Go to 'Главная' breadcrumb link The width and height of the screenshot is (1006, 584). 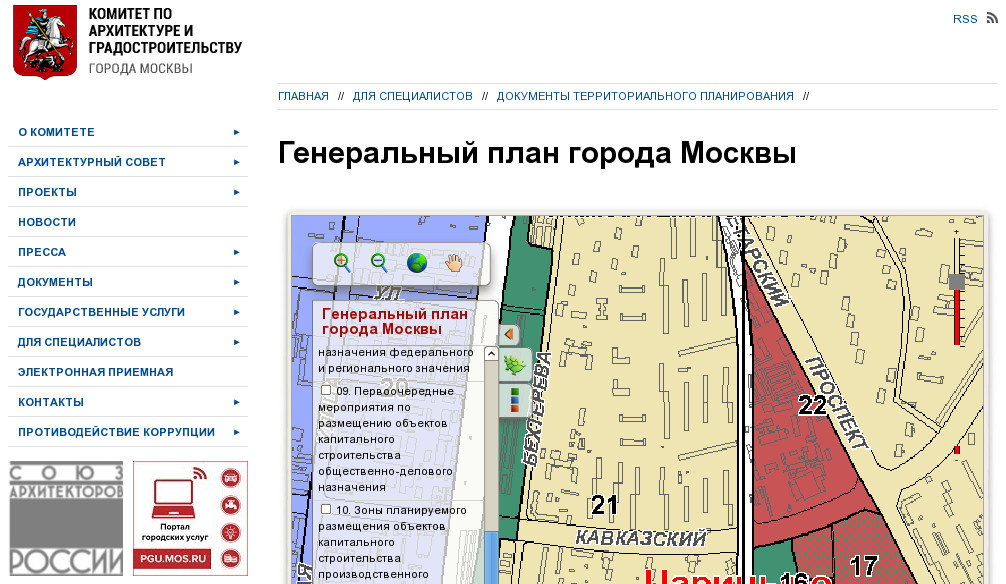[303, 96]
